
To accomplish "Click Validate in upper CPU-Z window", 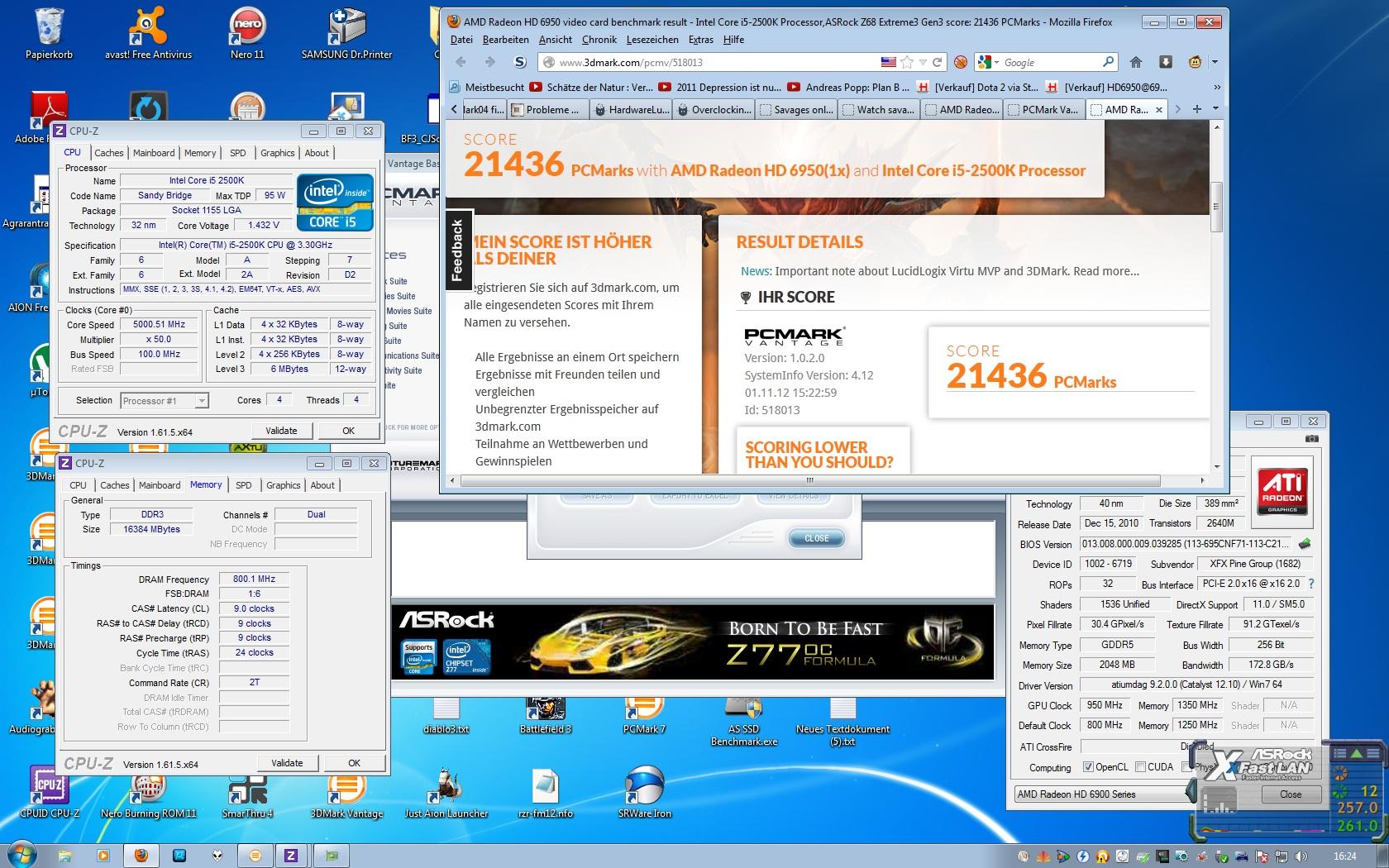I will pyautogui.click(x=281, y=431).
